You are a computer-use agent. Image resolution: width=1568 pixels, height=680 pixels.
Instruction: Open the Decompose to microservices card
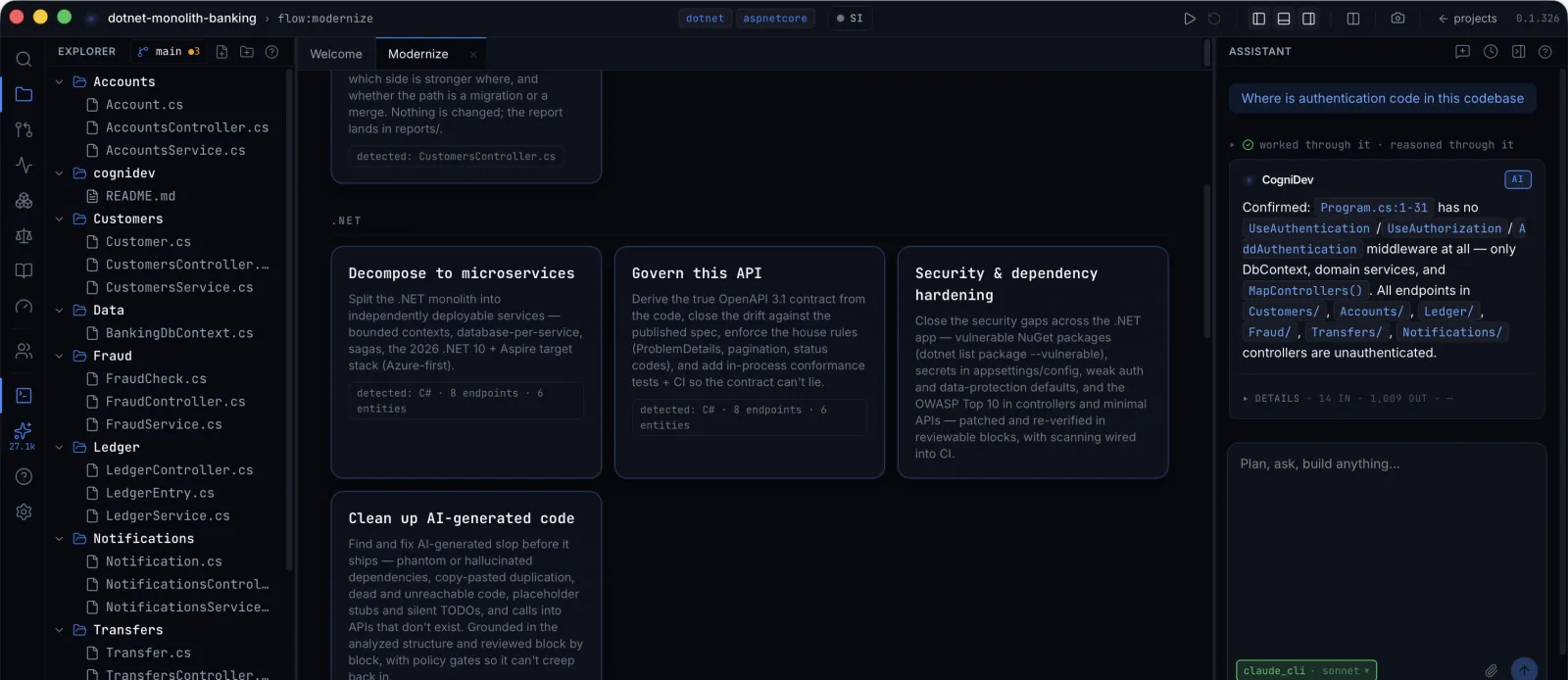pos(465,362)
